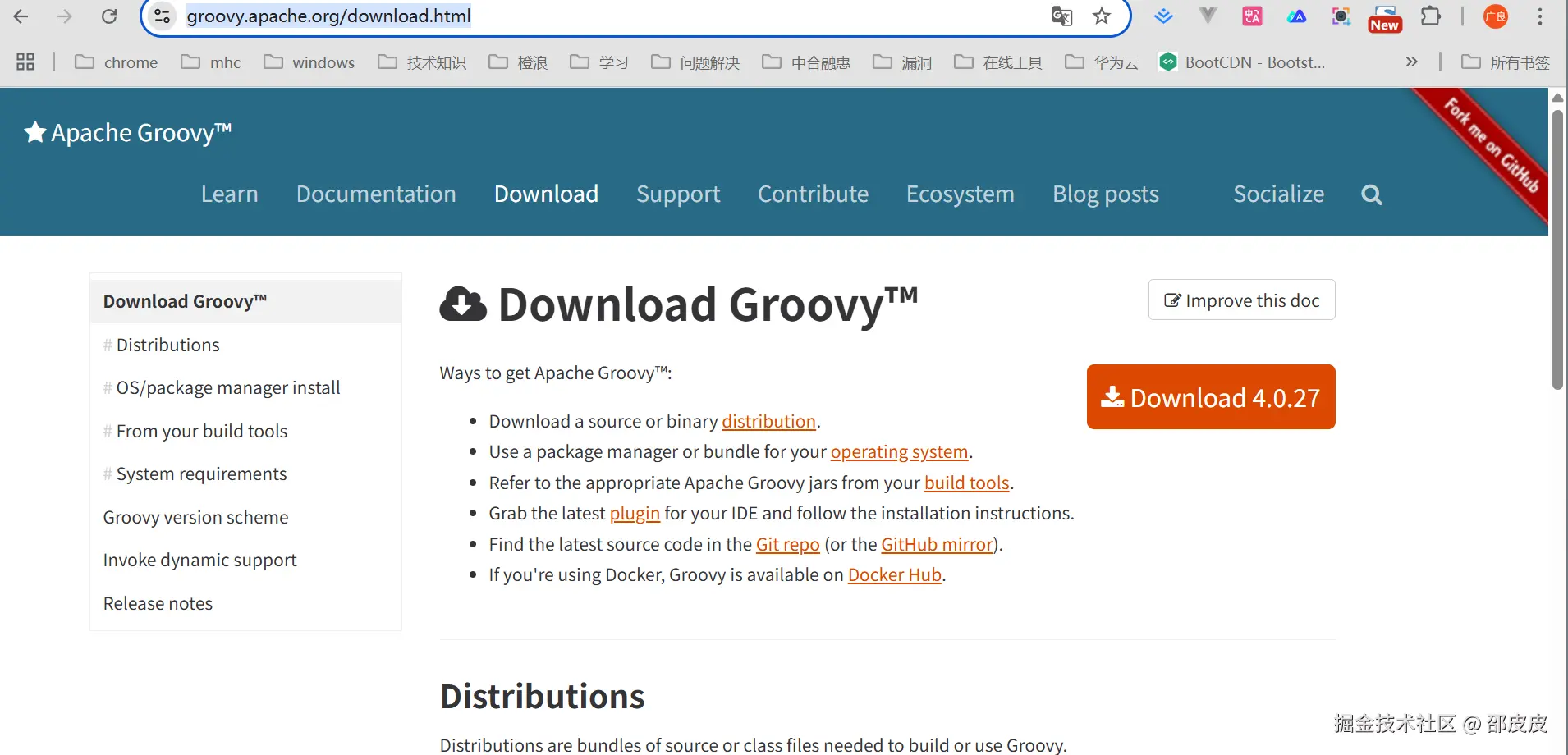Select 'Release notes' in the sidebar
The image size is (1568, 755).
click(157, 603)
